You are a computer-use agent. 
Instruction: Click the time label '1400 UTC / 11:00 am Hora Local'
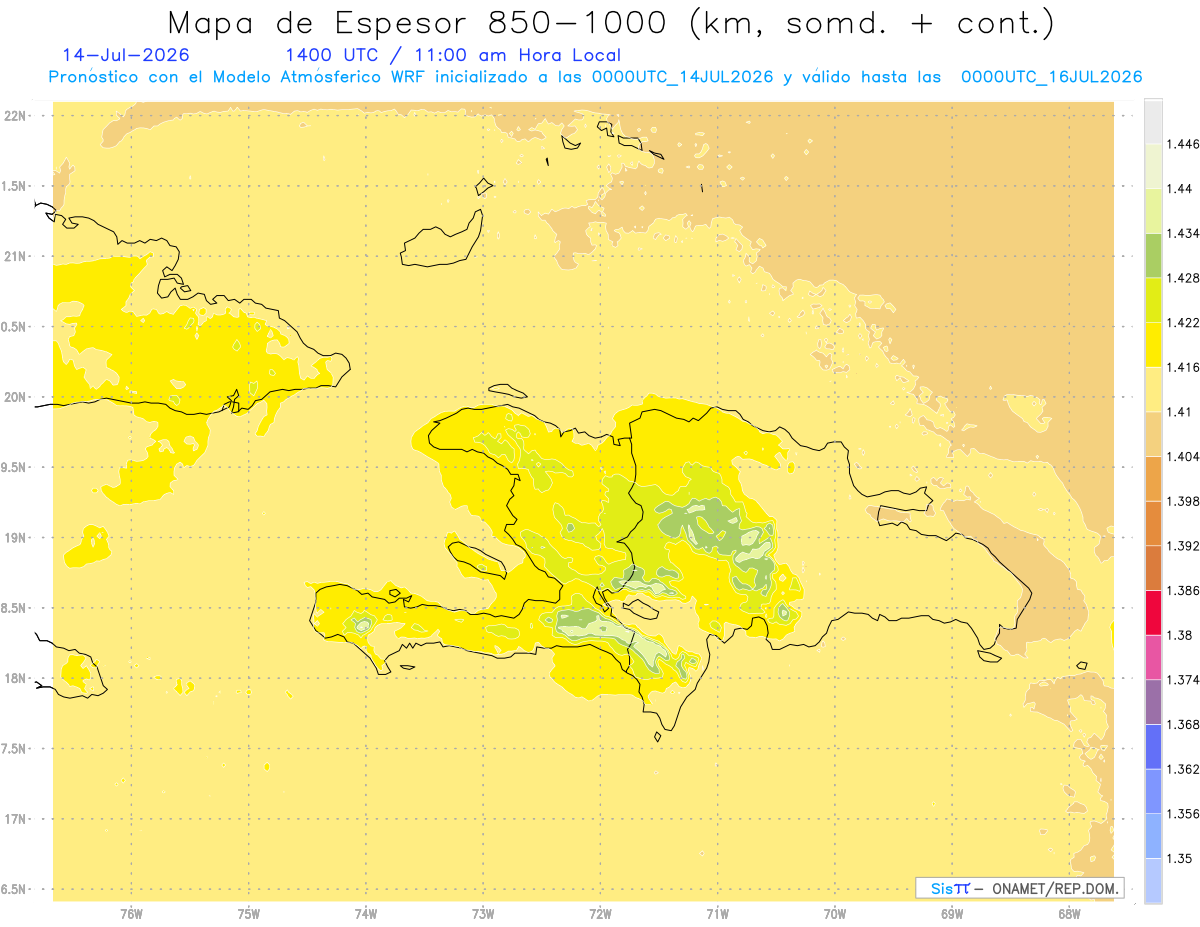coord(453,55)
